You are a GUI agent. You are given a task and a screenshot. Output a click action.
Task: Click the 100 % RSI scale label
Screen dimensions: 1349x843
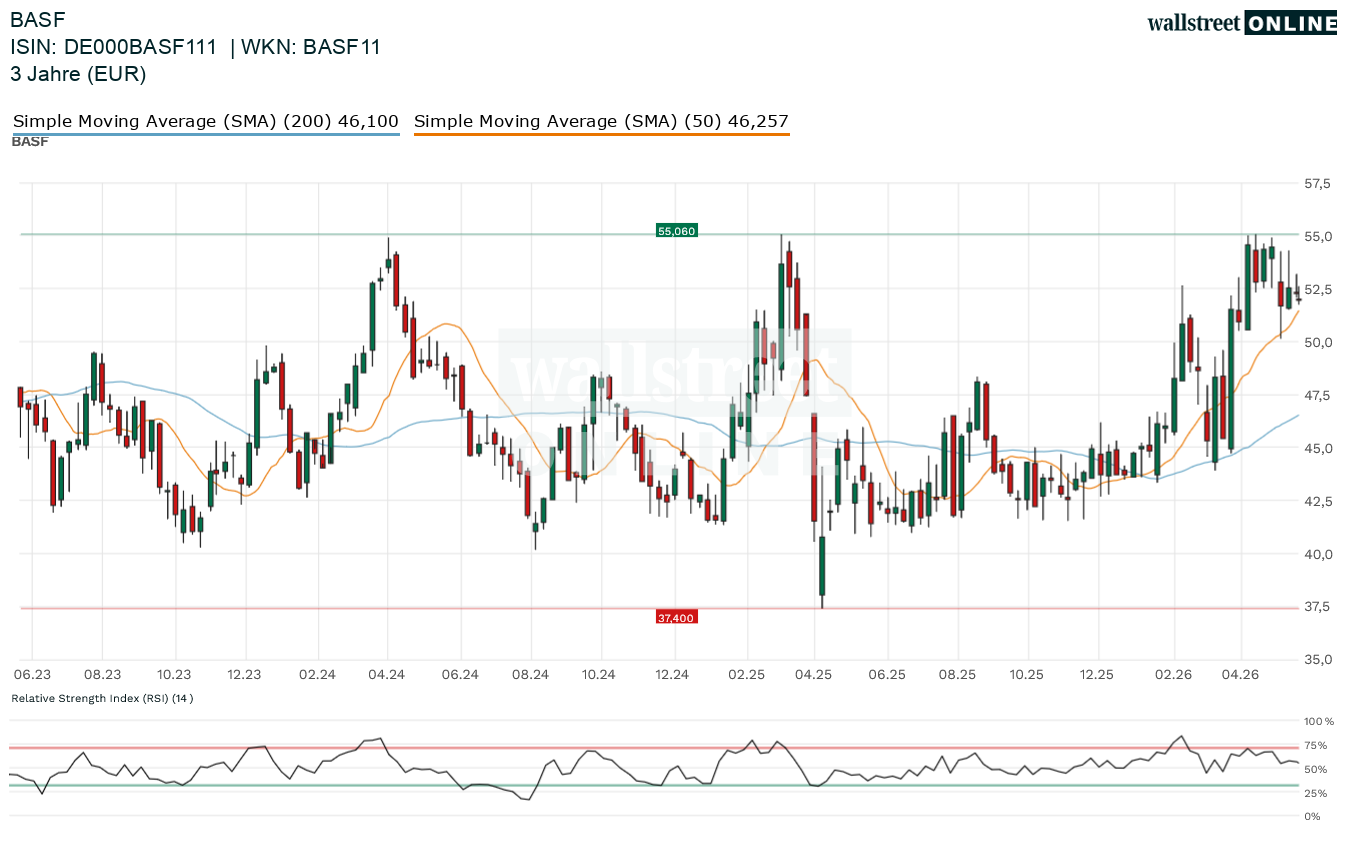(1320, 721)
